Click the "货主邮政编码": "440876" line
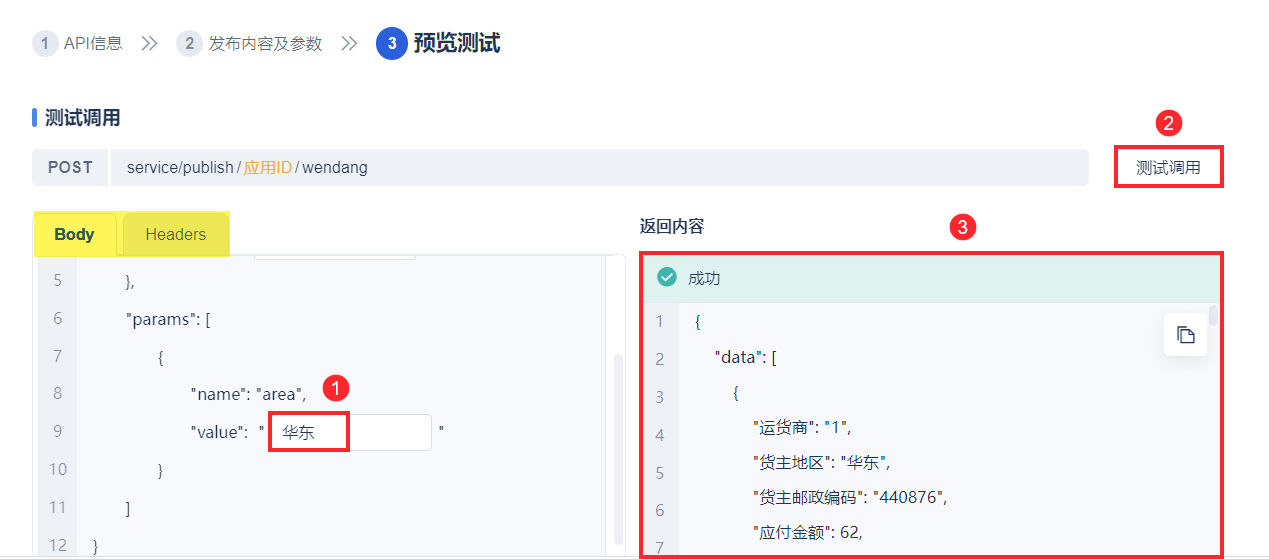 (849, 496)
